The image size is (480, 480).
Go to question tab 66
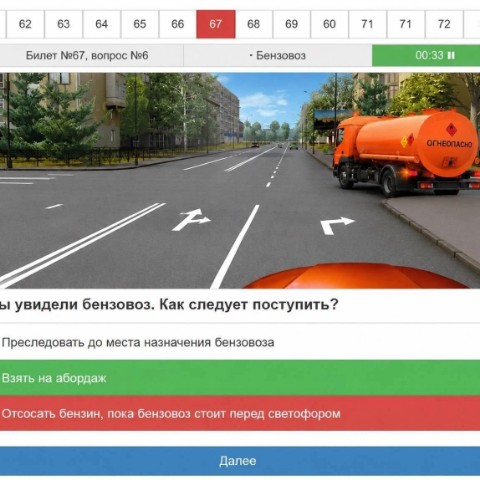178,24
